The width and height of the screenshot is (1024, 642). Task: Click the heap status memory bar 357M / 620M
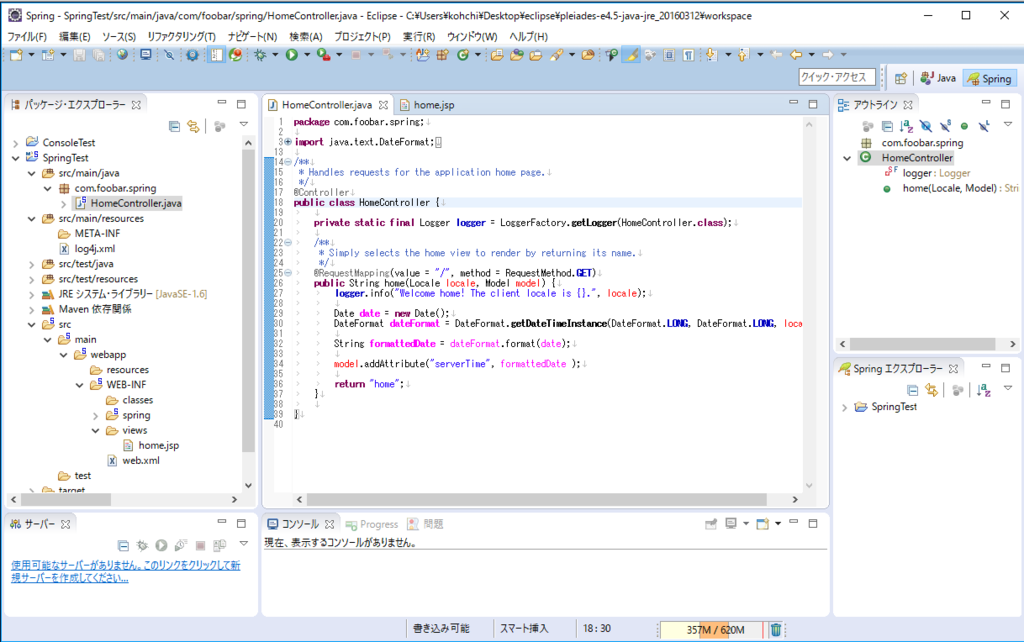click(712, 630)
